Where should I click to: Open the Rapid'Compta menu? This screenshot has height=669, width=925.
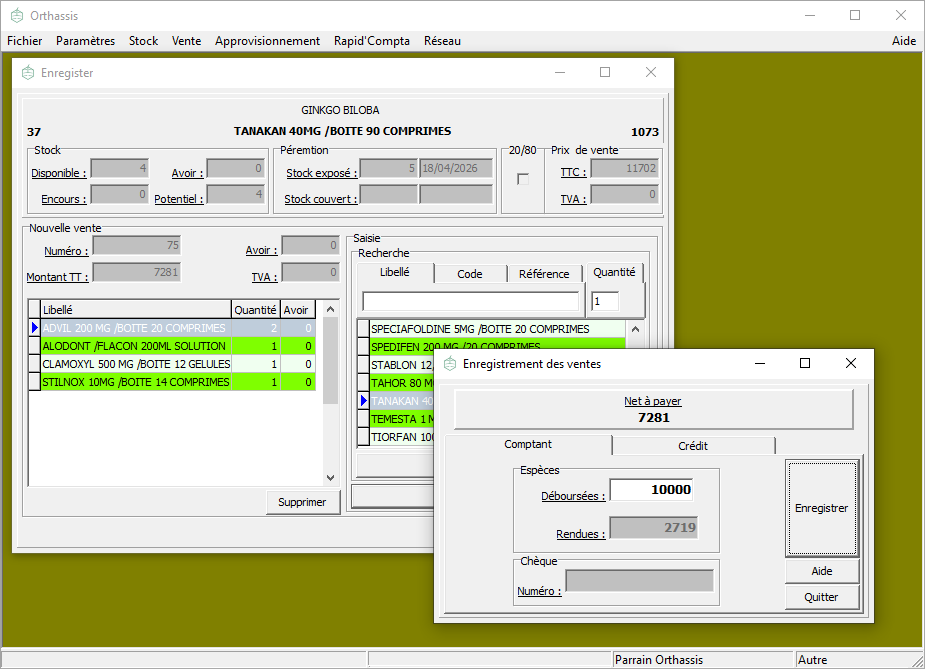coord(372,41)
